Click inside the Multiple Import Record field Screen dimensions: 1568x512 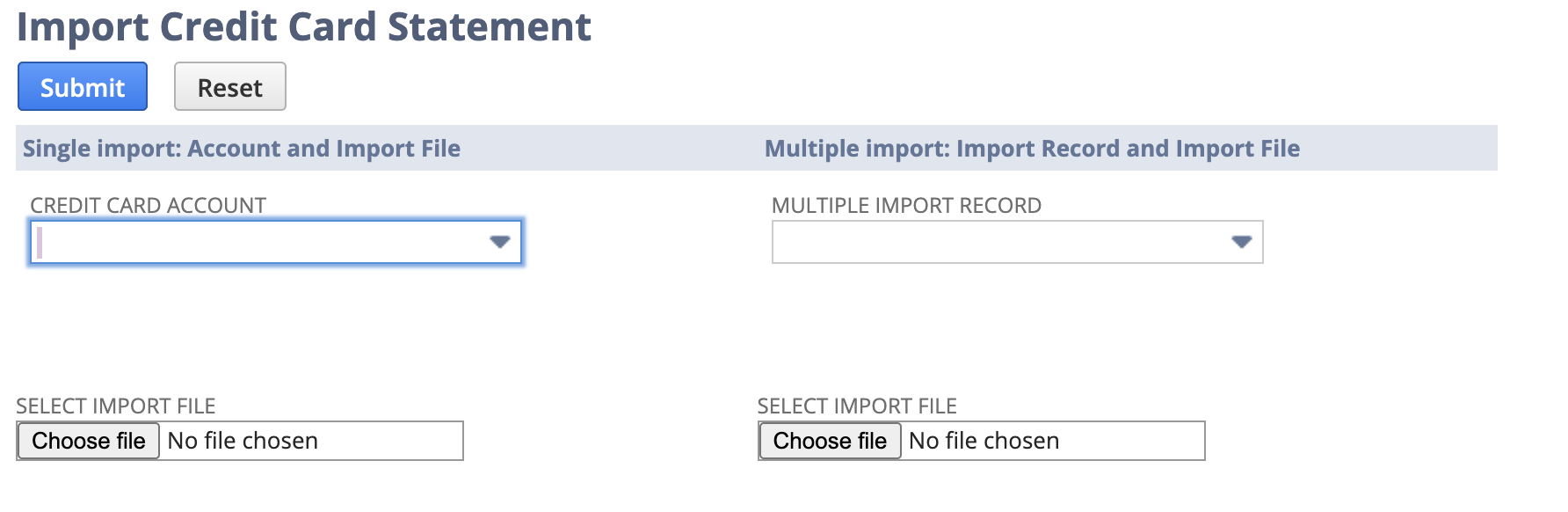(x=967, y=242)
